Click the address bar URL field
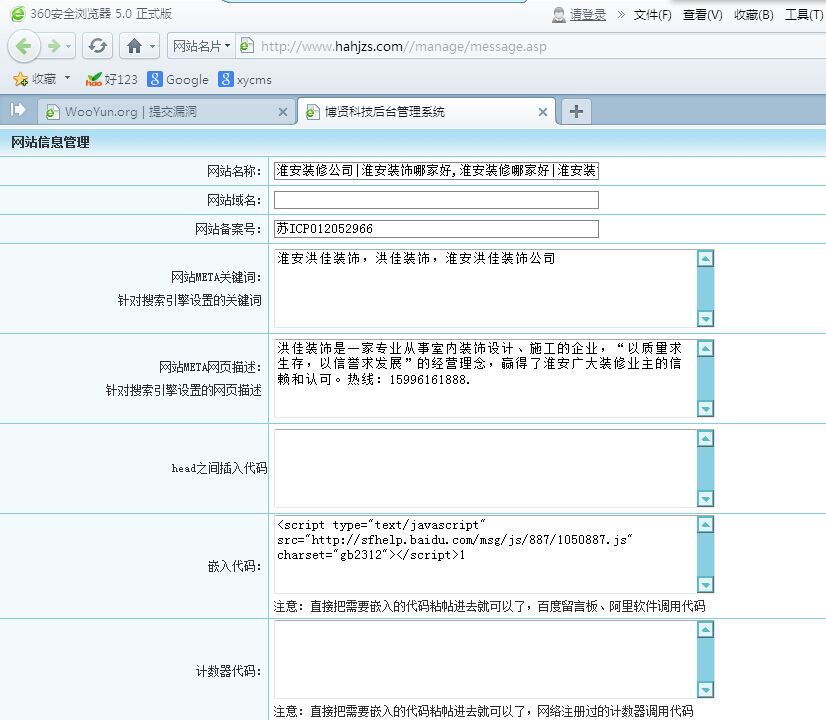The width and height of the screenshot is (826, 720). 403,46
